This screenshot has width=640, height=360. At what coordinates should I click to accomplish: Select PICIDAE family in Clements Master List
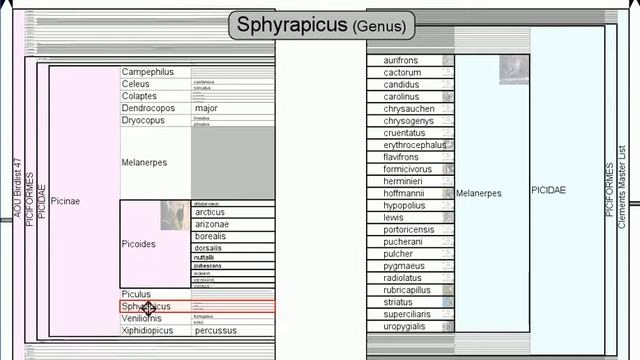pos(567,190)
